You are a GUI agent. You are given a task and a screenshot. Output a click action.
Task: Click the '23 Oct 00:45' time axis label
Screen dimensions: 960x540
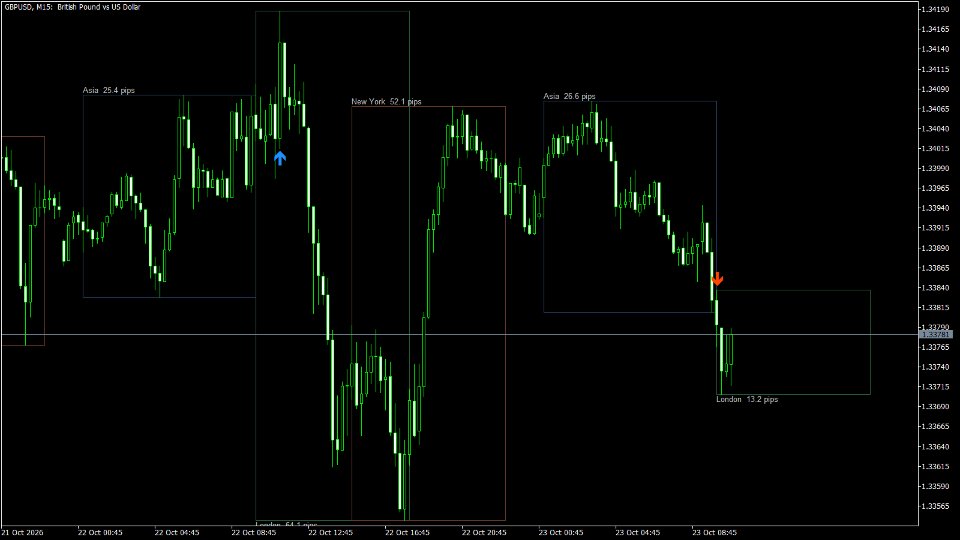click(561, 533)
